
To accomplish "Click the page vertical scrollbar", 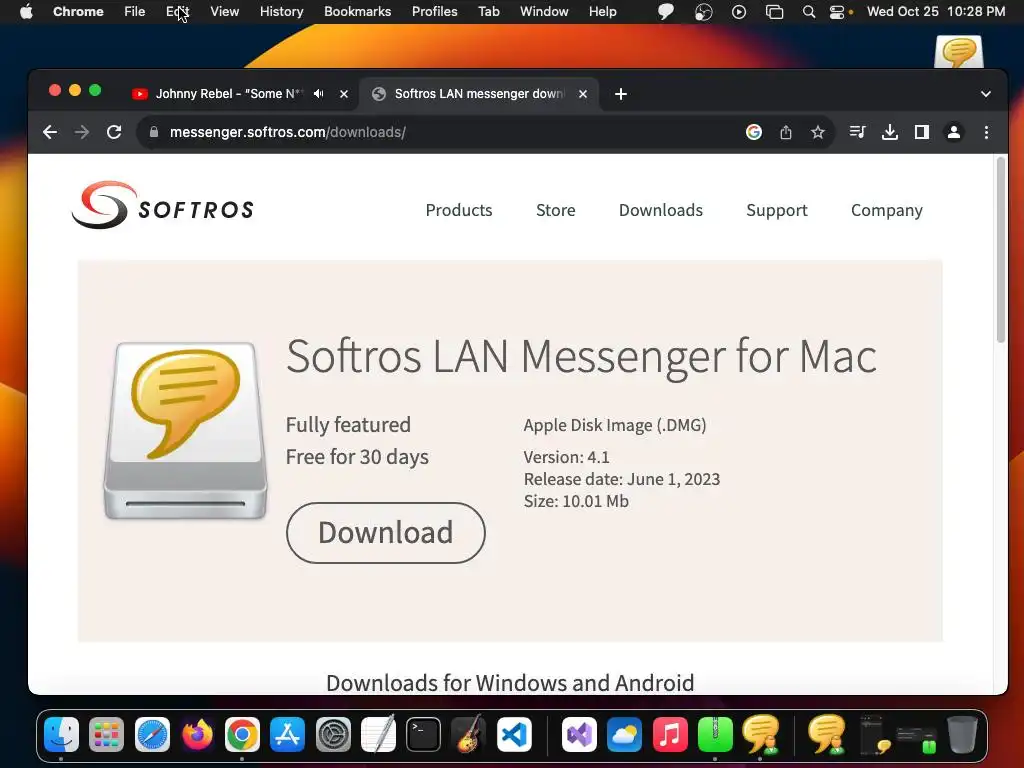I will click(1000, 249).
